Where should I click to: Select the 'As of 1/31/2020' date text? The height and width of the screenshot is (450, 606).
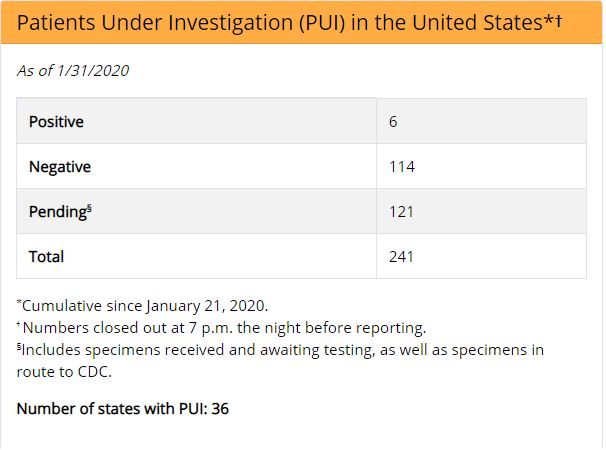(73, 70)
